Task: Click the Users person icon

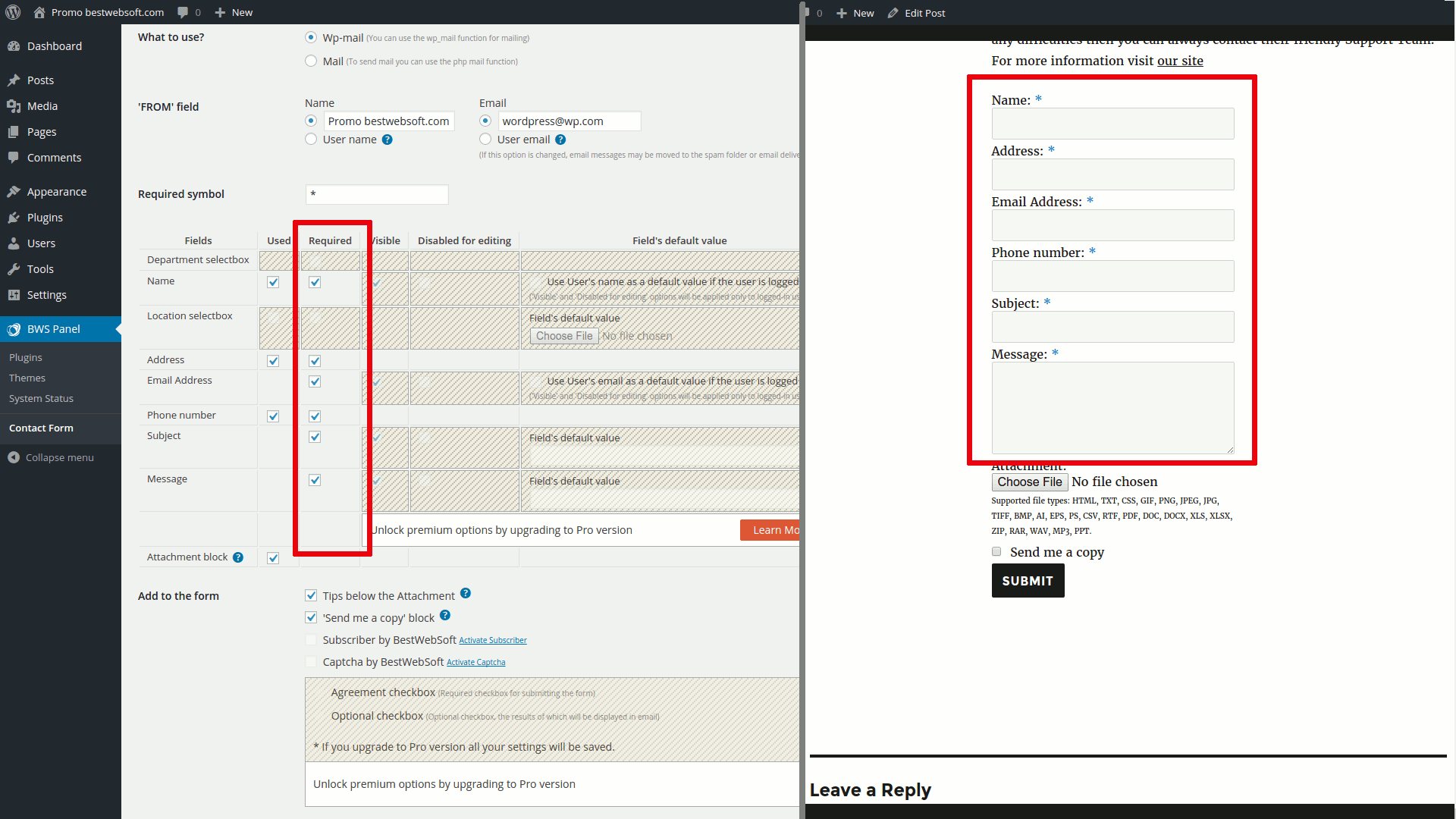Action: (x=14, y=243)
